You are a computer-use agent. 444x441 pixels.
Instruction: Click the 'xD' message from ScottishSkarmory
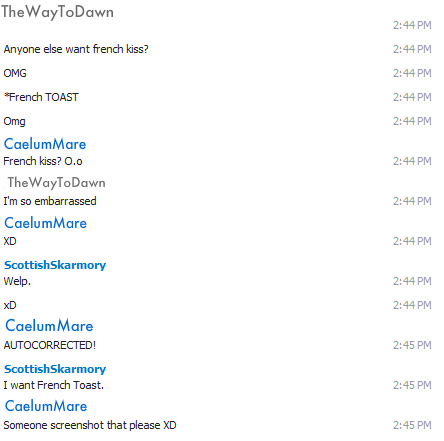(10, 305)
